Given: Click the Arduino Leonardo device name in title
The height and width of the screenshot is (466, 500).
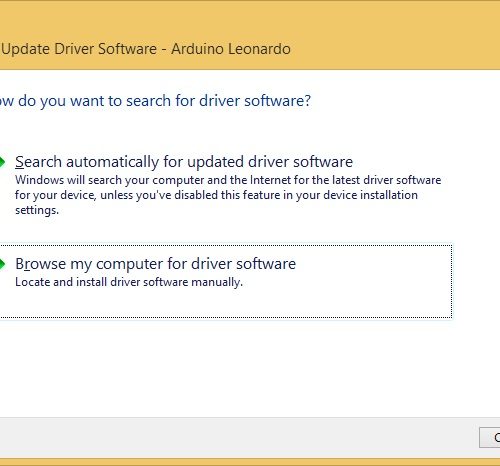Looking at the screenshot, I should click(x=231, y=49).
